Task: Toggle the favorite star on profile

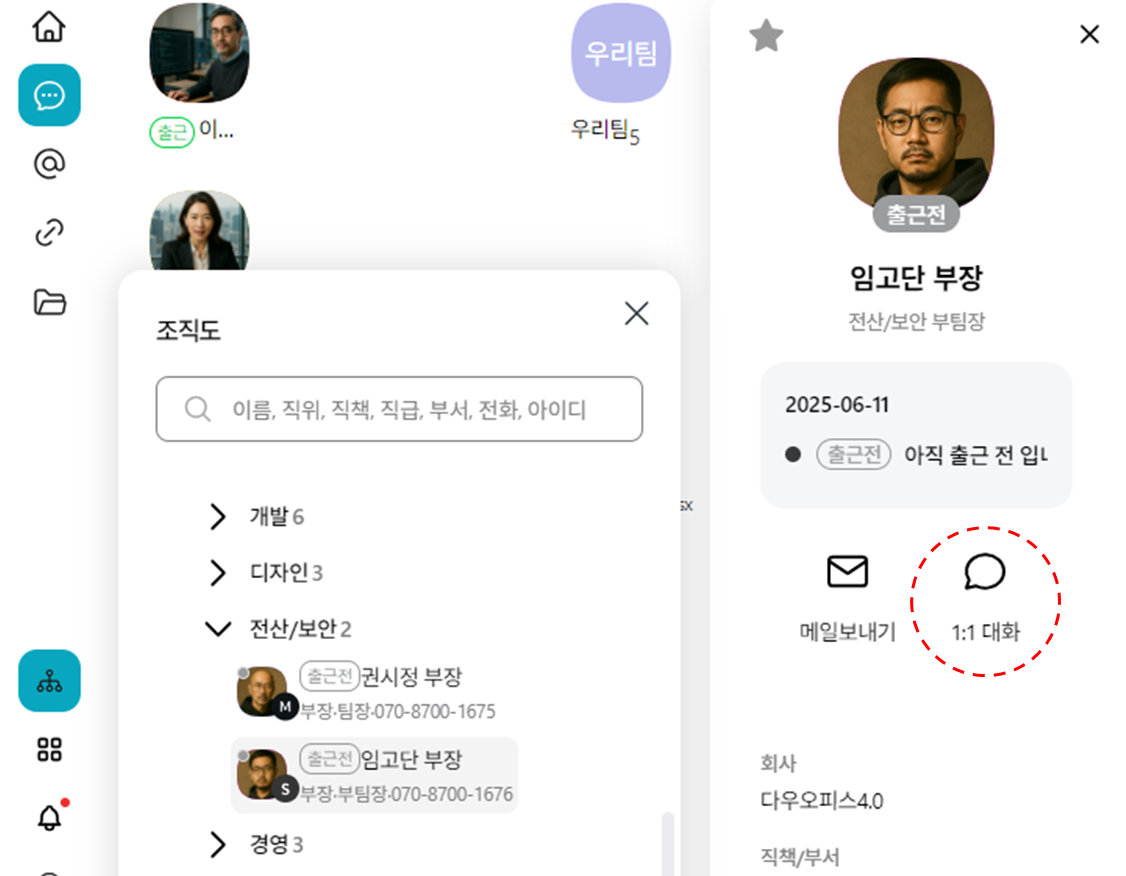Action: [766, 36]
